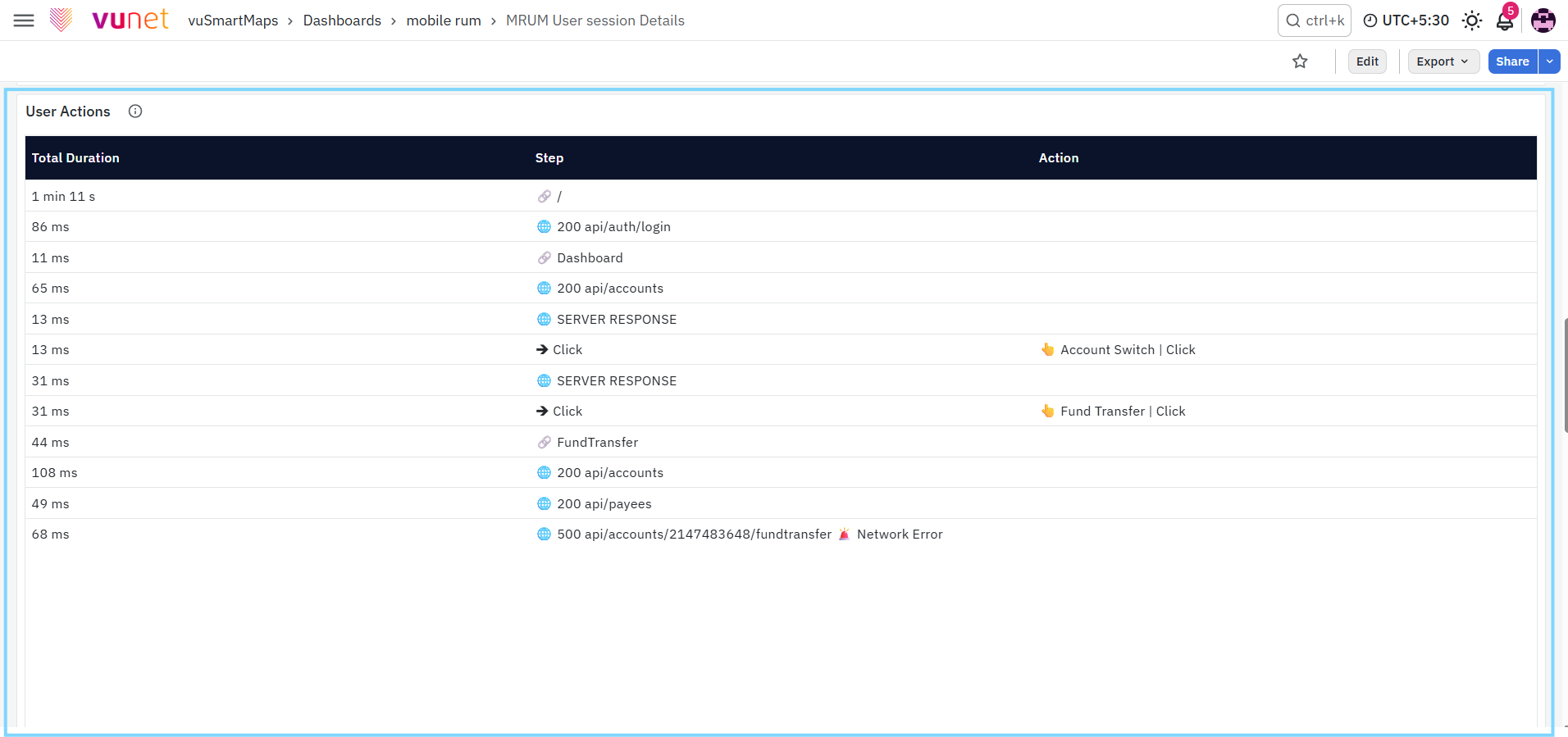Open the user profile avatar

(1543, 20)
